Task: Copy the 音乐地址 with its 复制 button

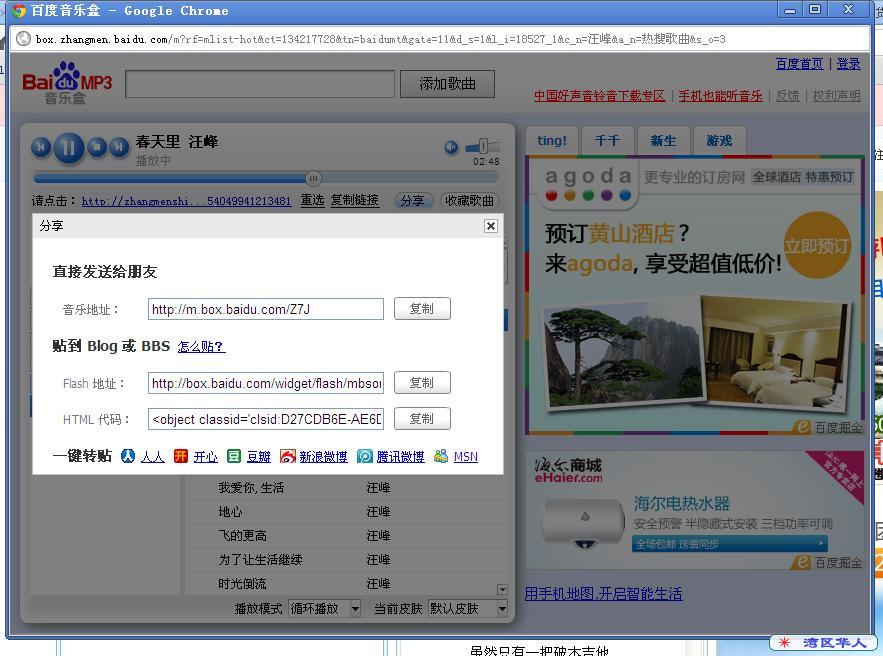Action: coord(422,309)
